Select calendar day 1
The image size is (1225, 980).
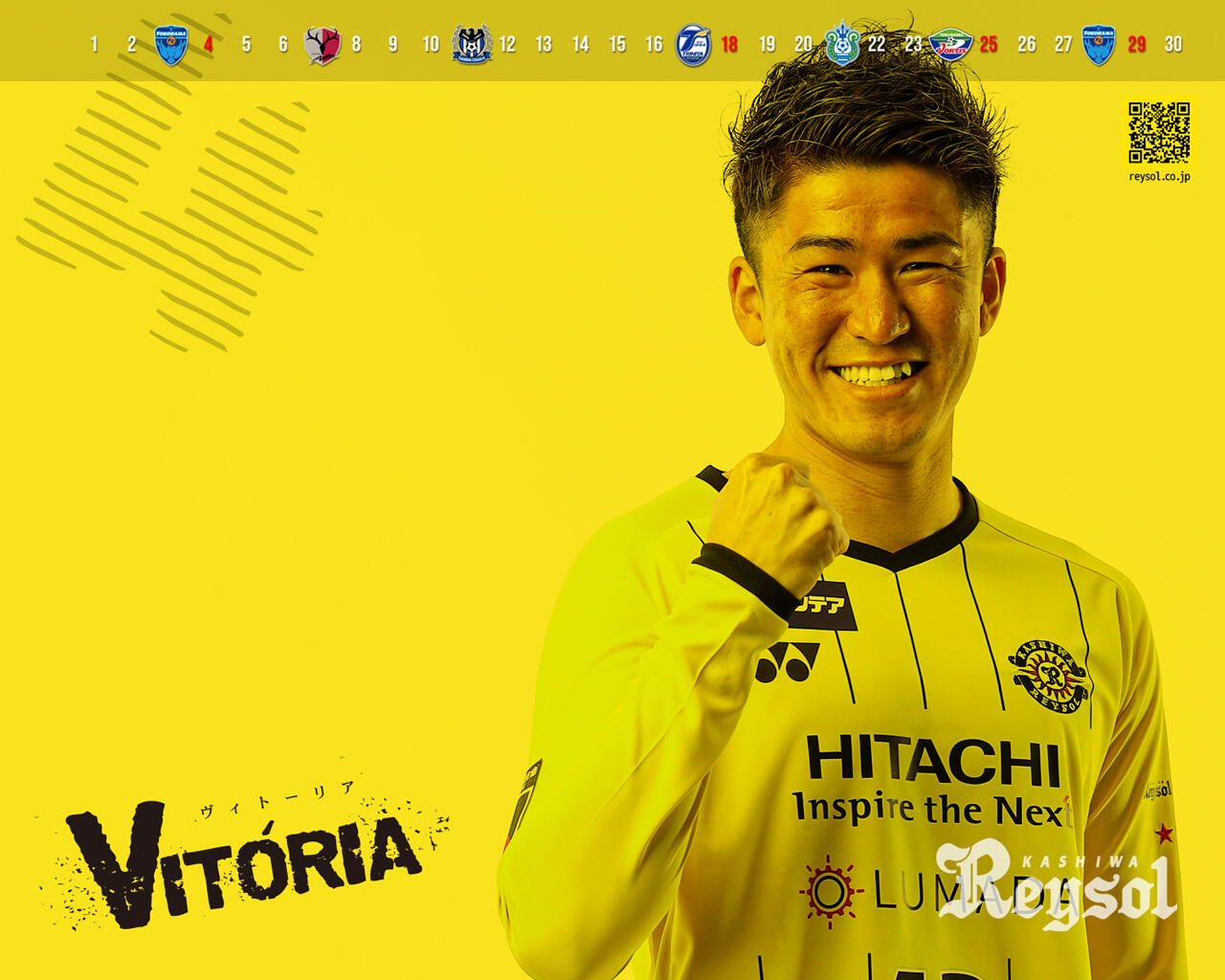click(93, 43)
